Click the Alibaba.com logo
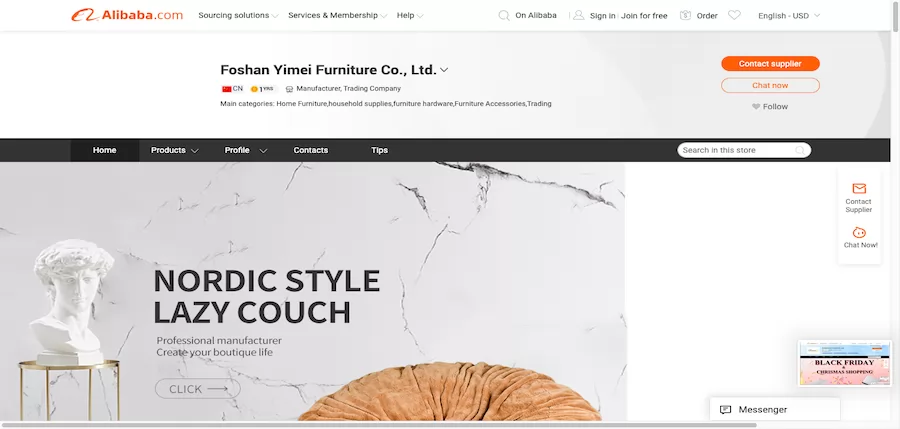Image resolution: width=900 pixels, height=429 pixels. point(127,16)
